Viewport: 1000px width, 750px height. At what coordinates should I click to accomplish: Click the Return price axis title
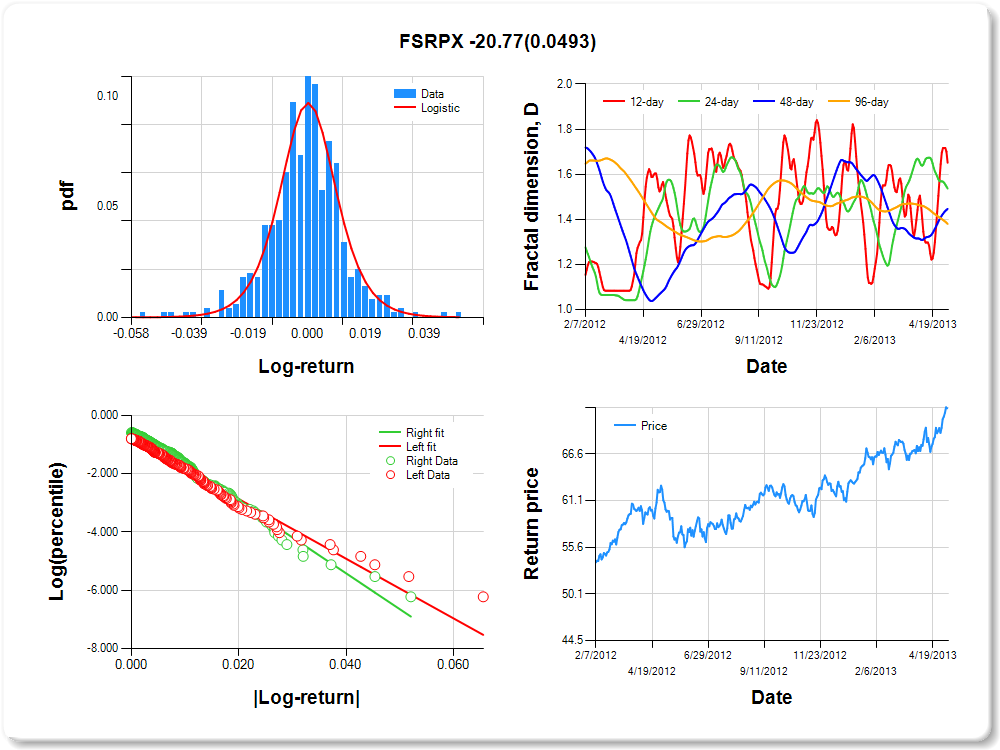(x=531, y=524)
